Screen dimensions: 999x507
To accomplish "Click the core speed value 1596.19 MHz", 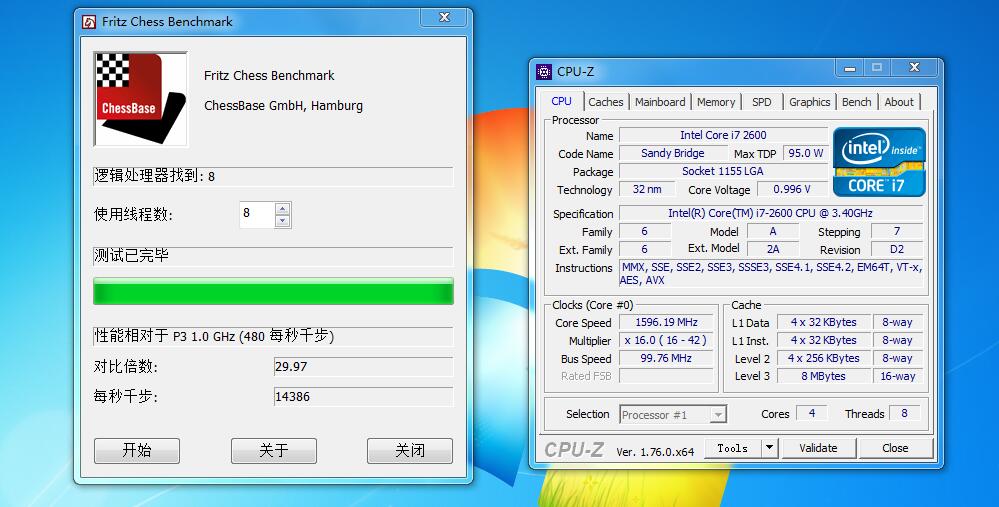I will (x=666, y=322).
